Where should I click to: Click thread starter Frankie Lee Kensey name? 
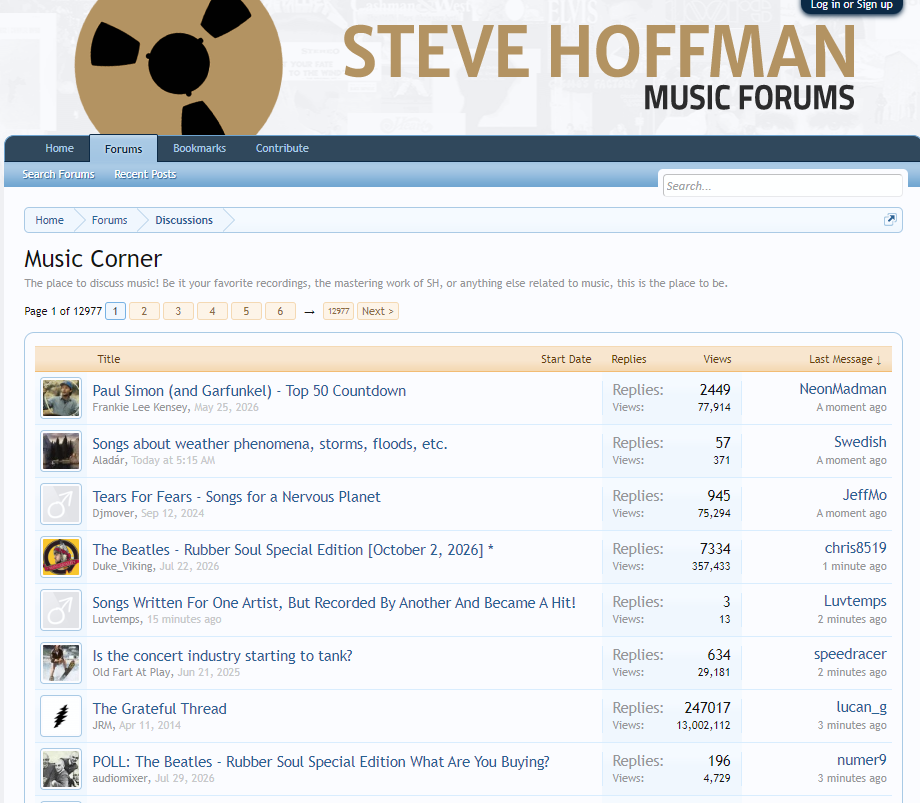pos(140,407)
